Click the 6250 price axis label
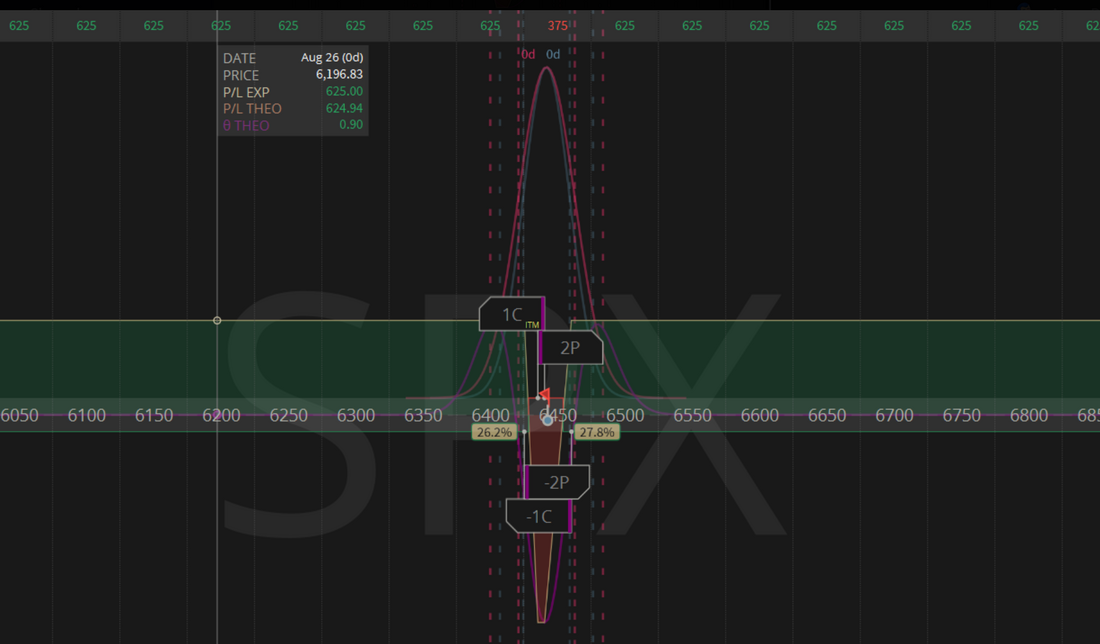 [x=288, y=415]
